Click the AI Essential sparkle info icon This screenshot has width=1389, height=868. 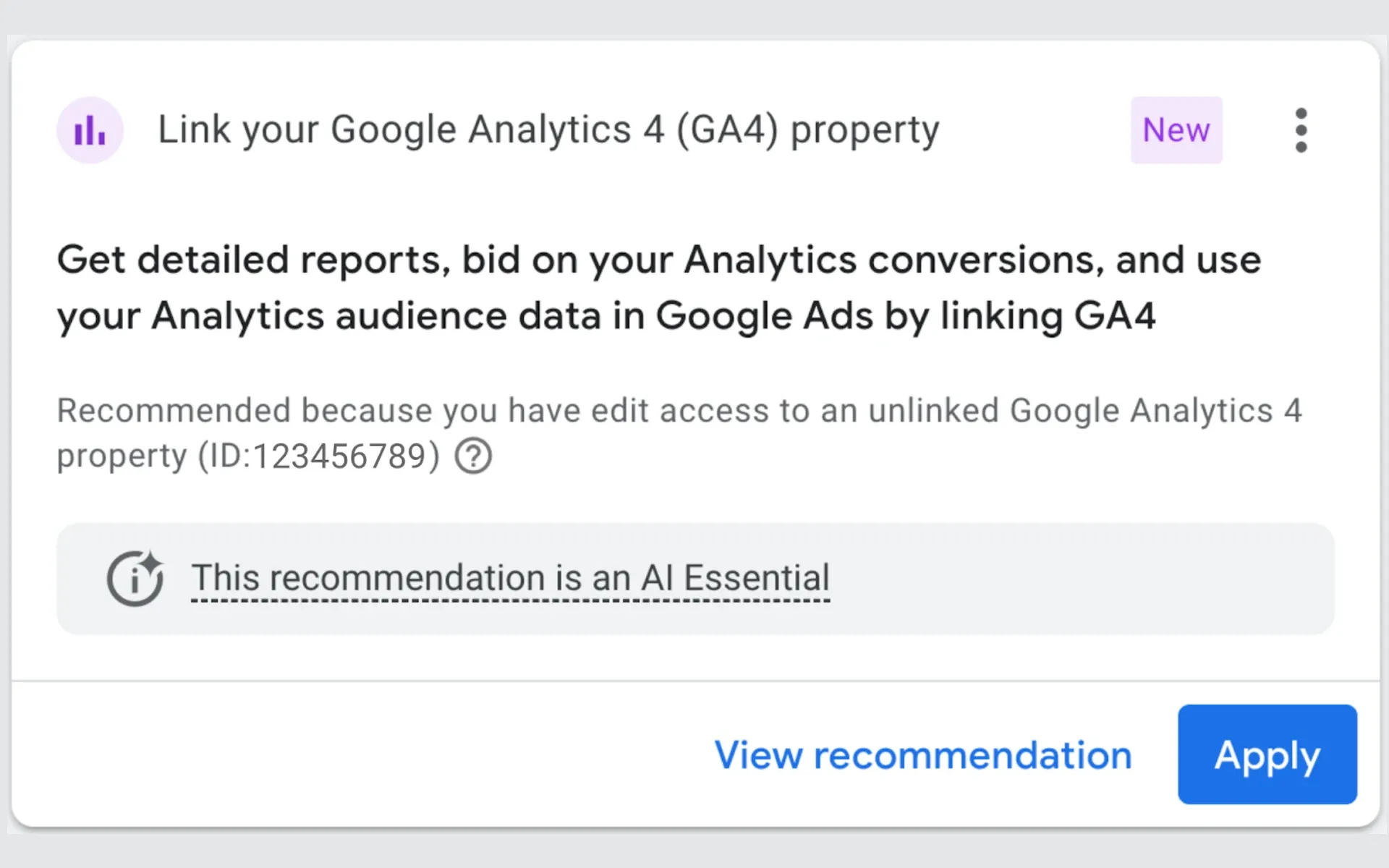click(135, 578)
